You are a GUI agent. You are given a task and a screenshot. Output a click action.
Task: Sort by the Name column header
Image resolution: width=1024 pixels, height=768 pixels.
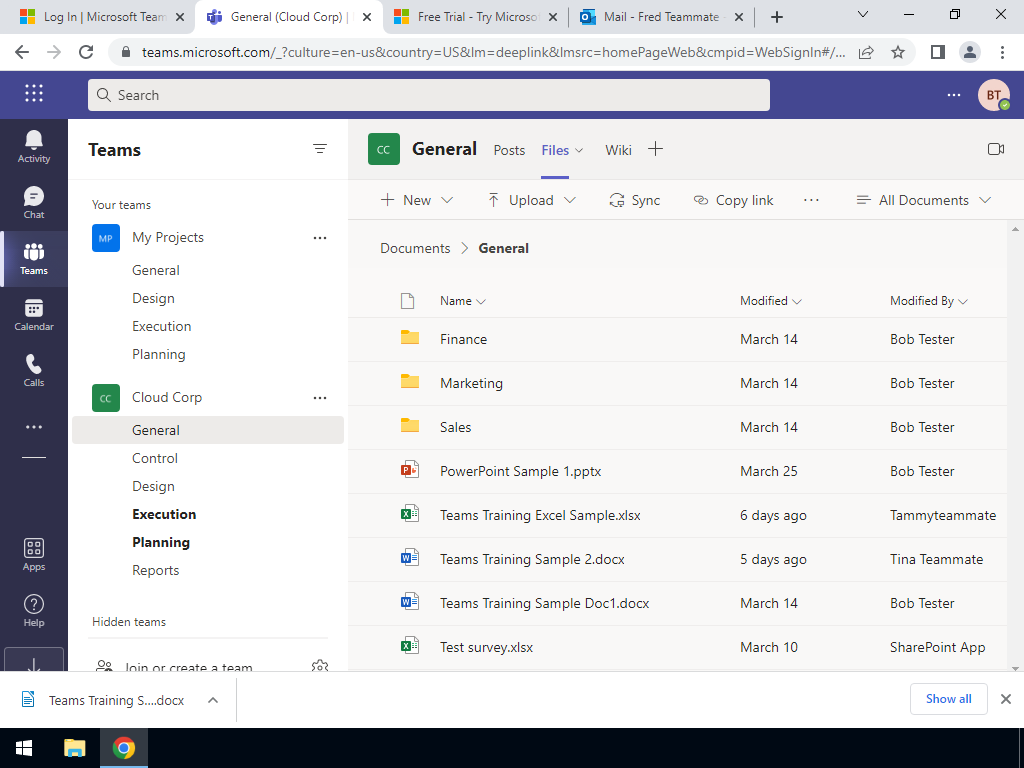[x=462, y=300]
